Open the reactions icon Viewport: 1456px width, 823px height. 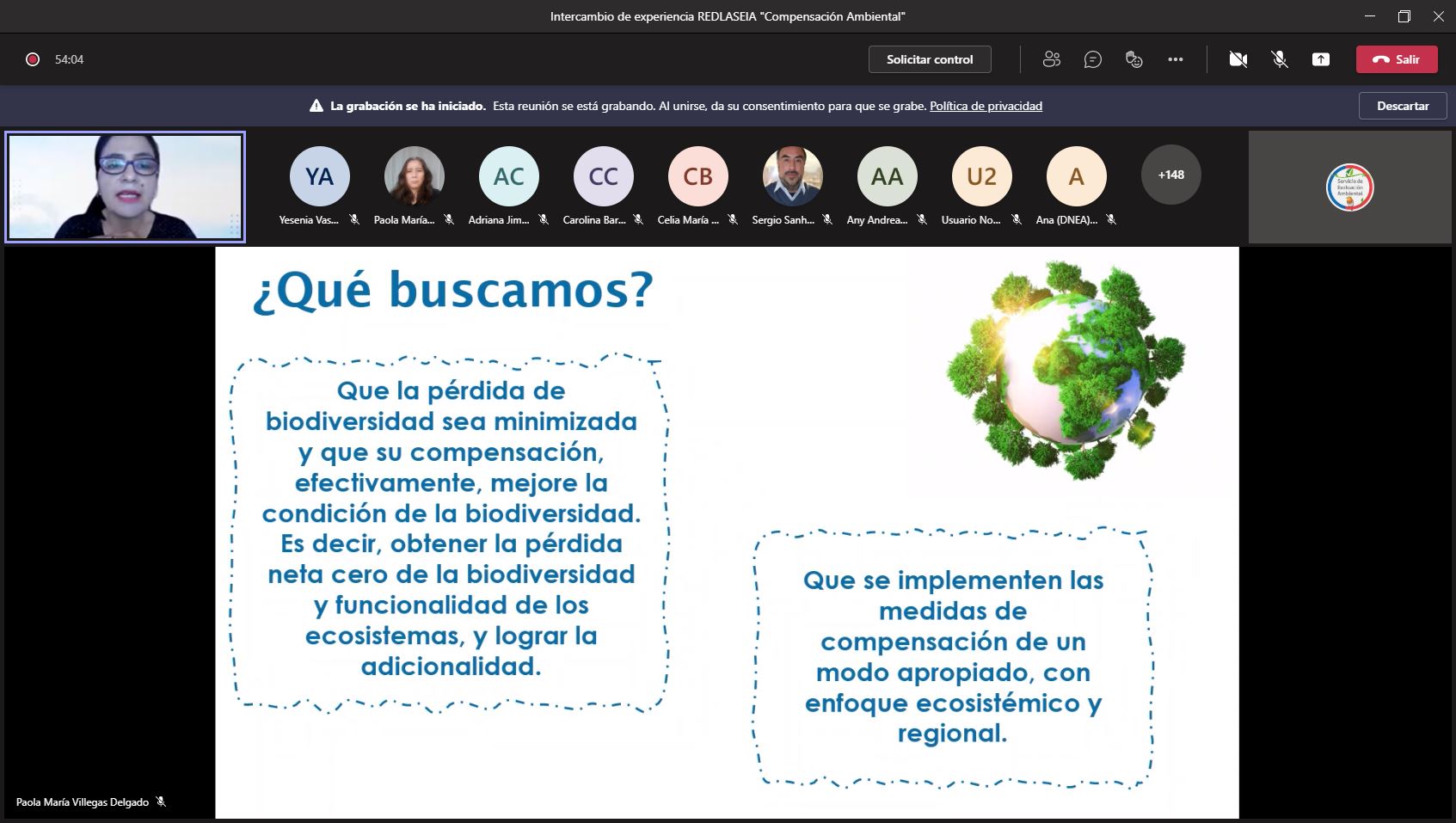[x=1133, y=59]
